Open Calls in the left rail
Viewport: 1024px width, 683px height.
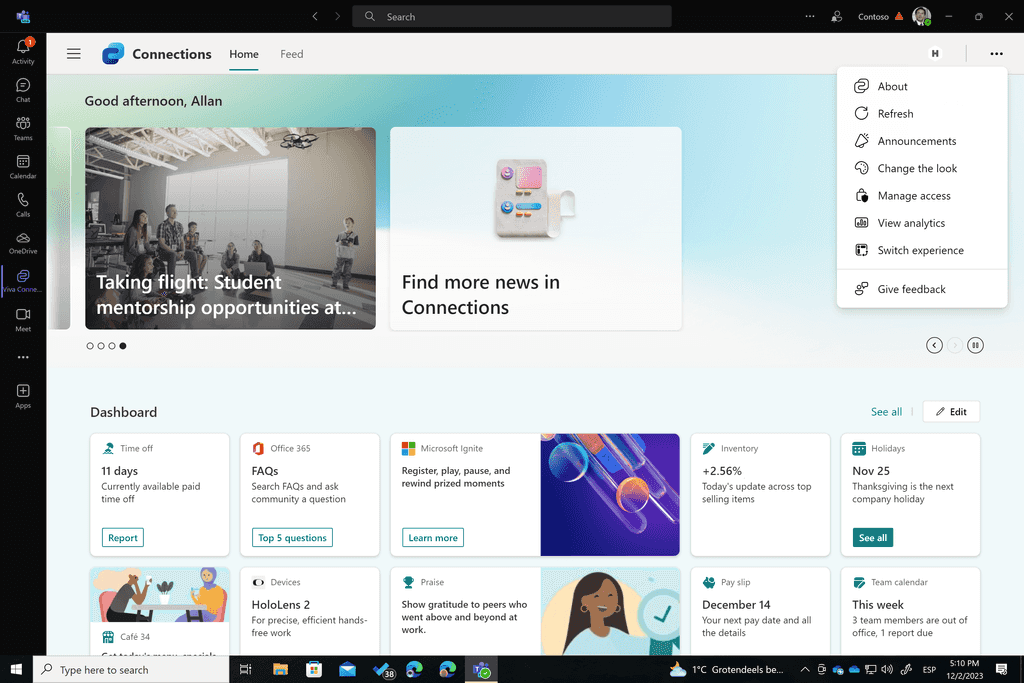click(23, 205)
